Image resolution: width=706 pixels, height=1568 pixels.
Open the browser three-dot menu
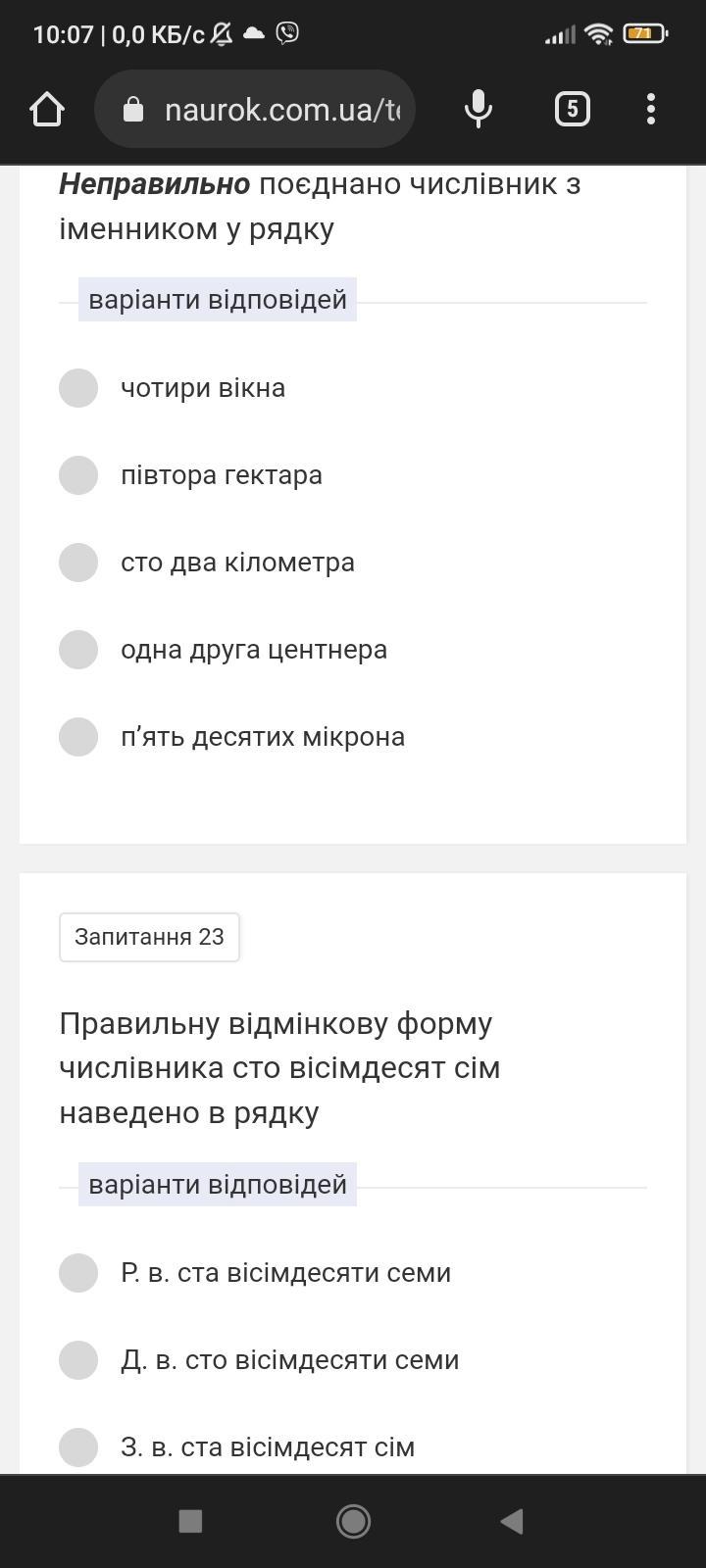point(651,109)
